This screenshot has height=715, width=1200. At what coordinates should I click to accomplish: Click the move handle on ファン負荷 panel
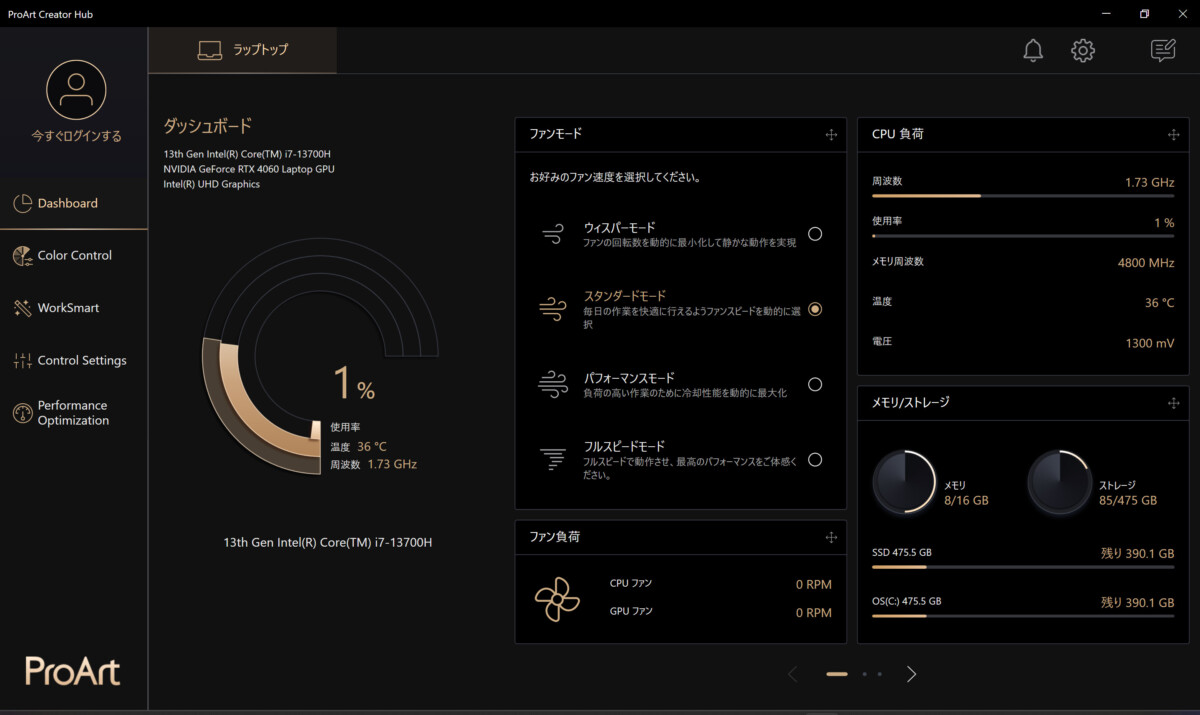tap(831, 537)
